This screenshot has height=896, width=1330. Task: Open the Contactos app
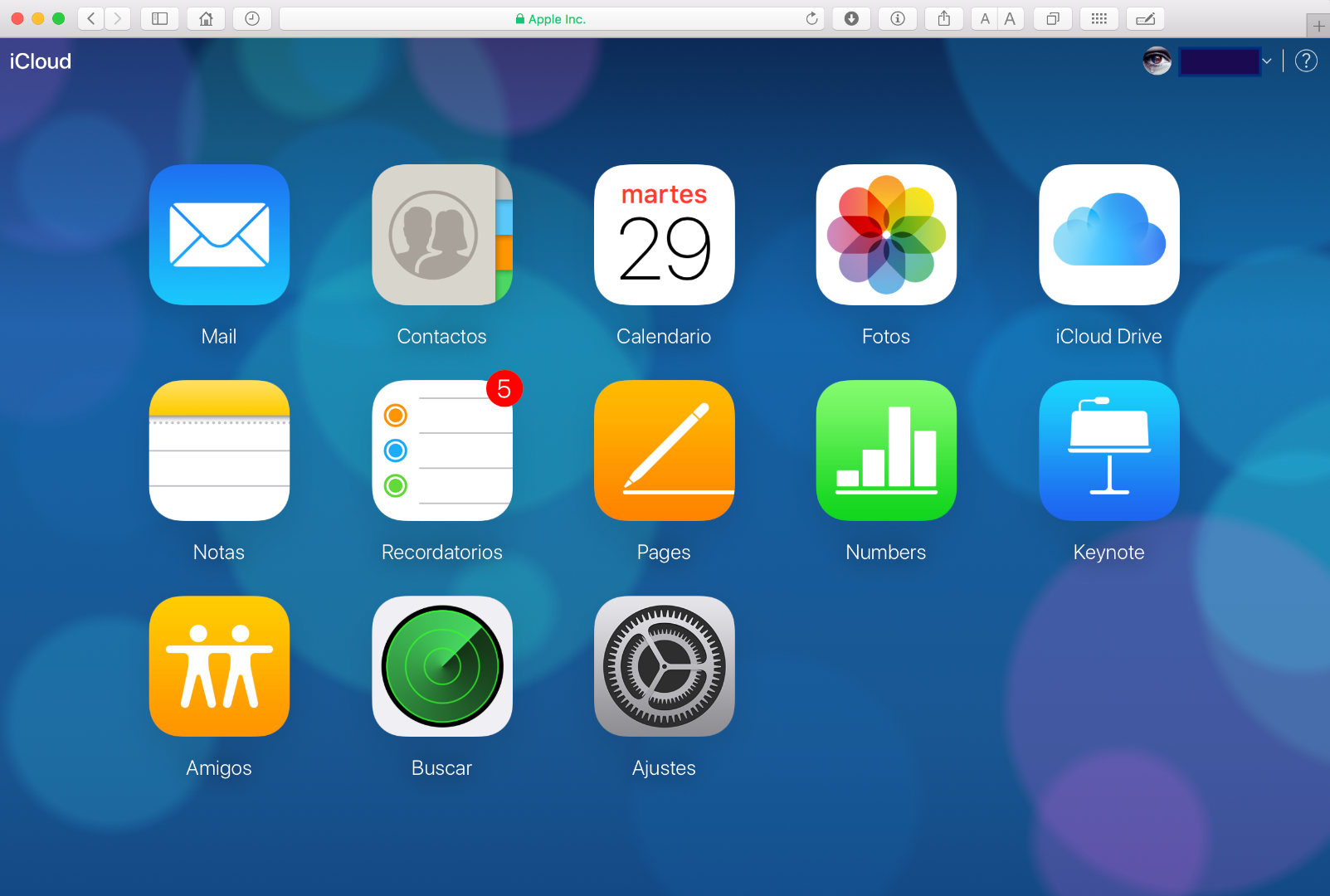[441, 235]
